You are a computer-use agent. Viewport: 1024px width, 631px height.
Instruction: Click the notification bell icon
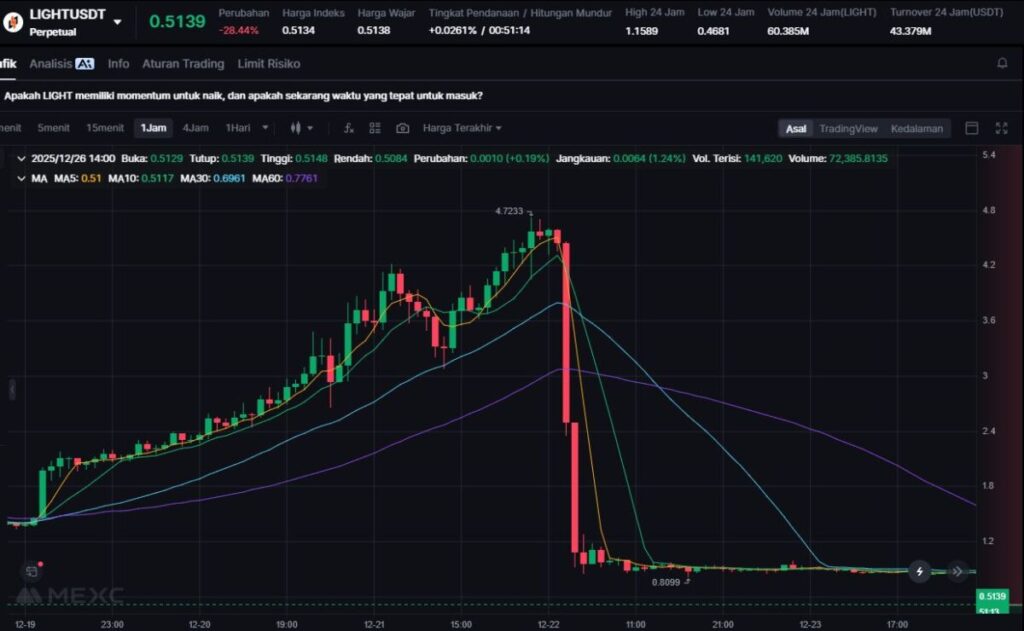click(1002, 63)
